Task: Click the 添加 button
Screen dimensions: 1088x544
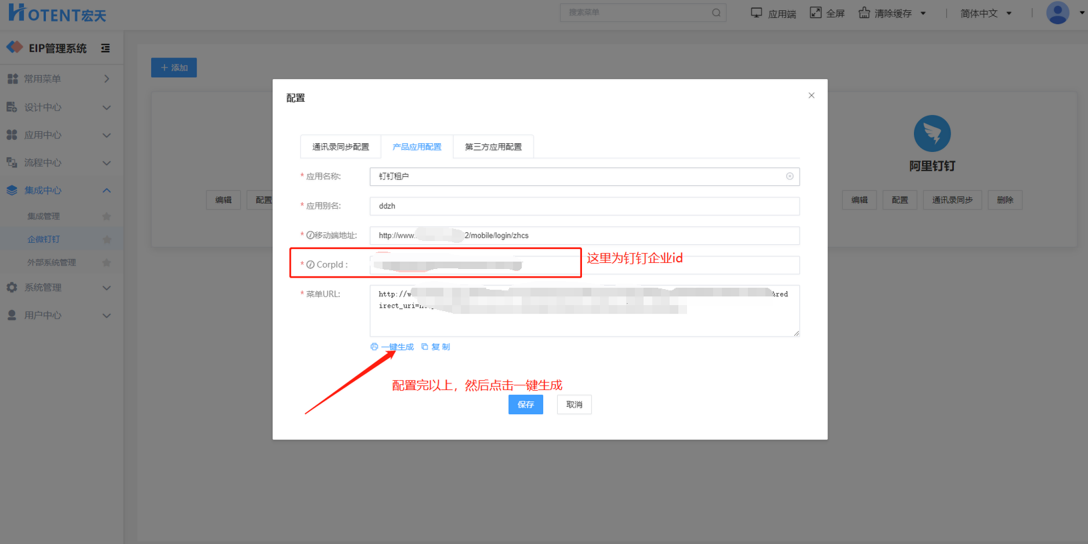Action: coord(174,67)
